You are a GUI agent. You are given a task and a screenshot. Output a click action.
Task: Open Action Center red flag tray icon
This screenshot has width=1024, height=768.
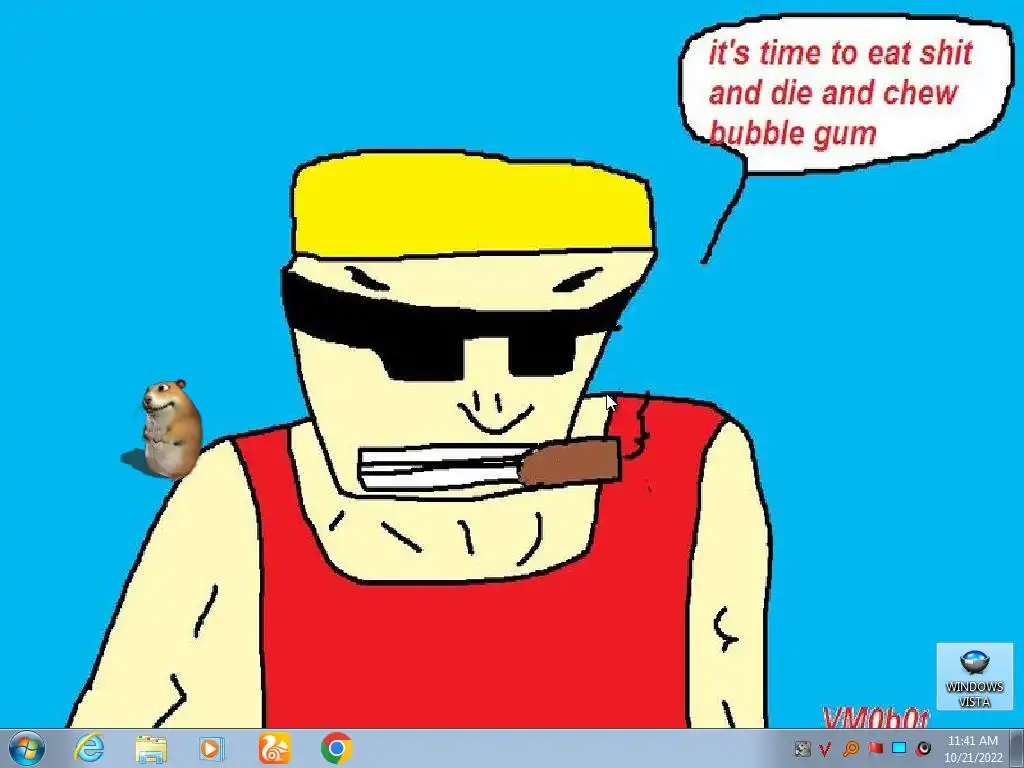point(876,748)
